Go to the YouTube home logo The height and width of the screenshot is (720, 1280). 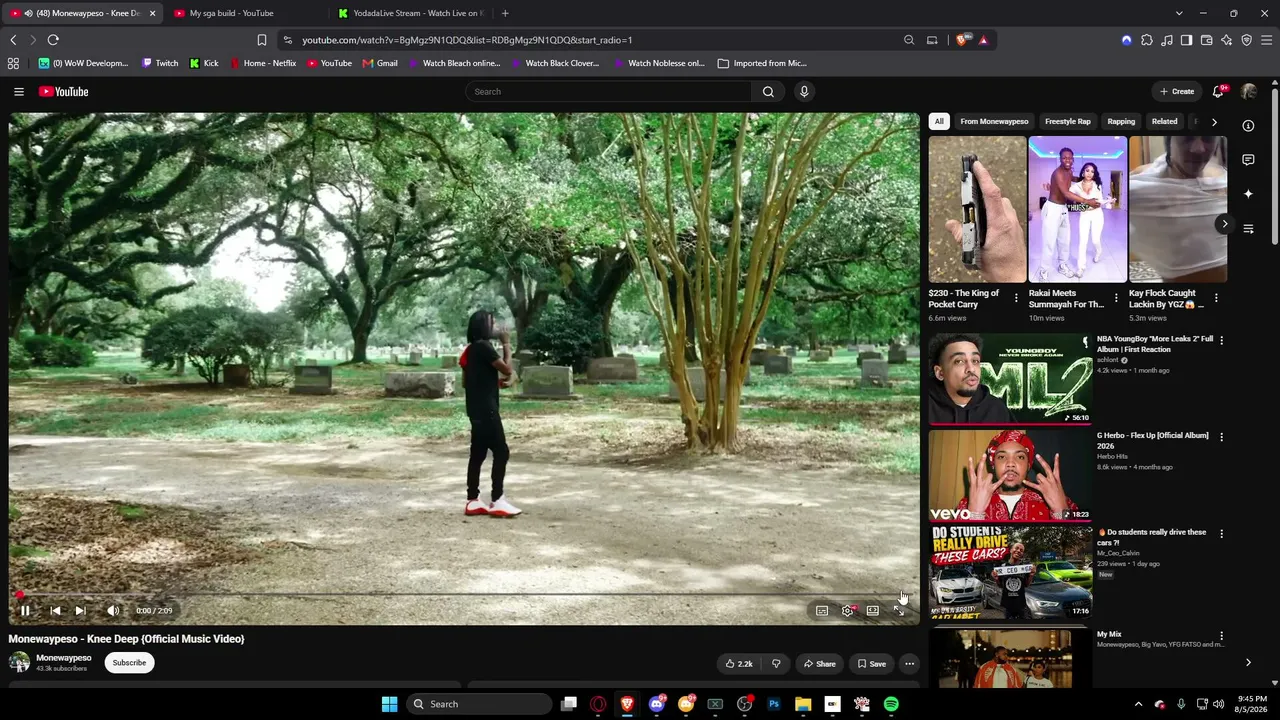64,91
